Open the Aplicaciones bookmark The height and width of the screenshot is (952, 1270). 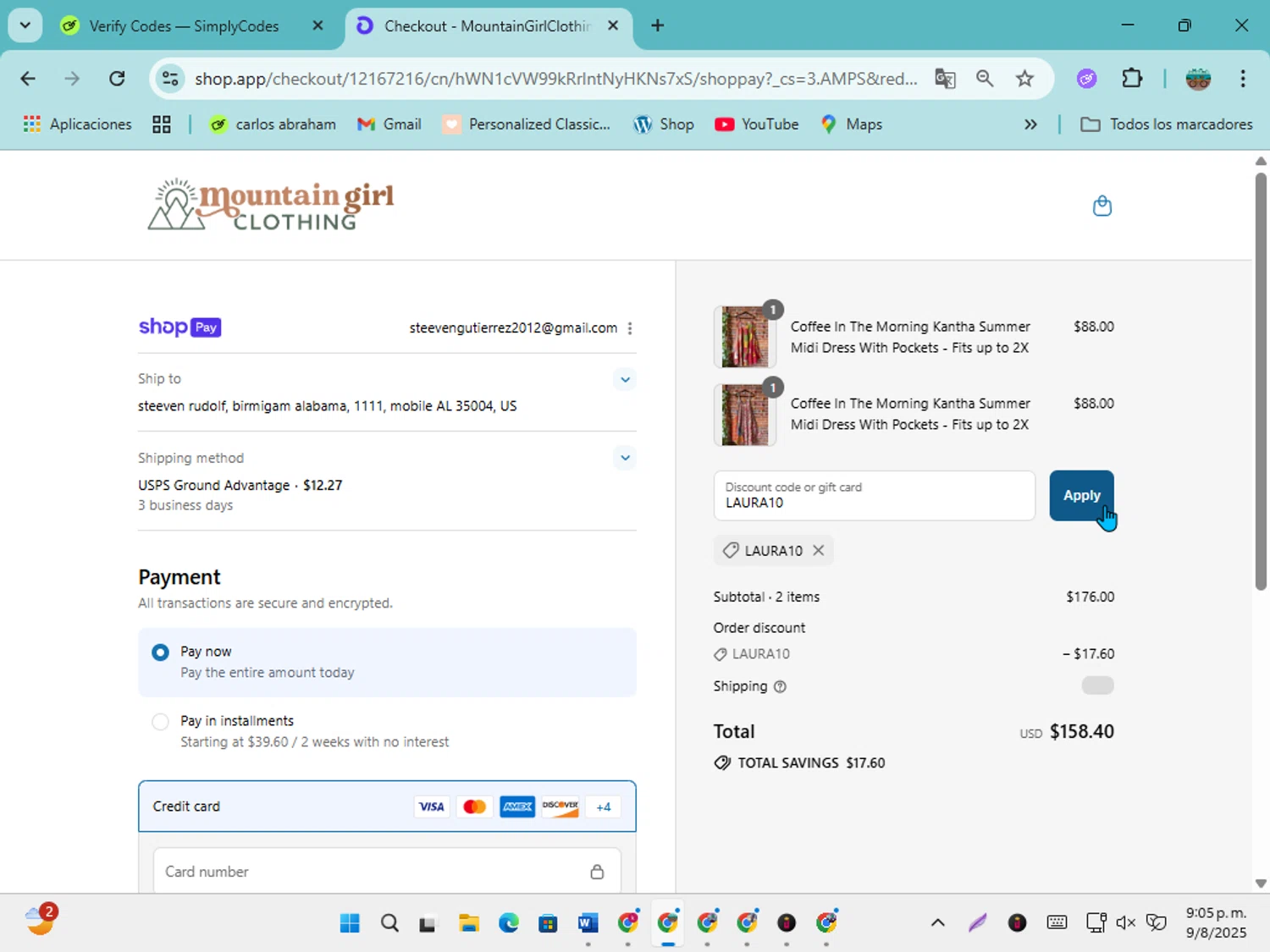[x=78, y=124]
